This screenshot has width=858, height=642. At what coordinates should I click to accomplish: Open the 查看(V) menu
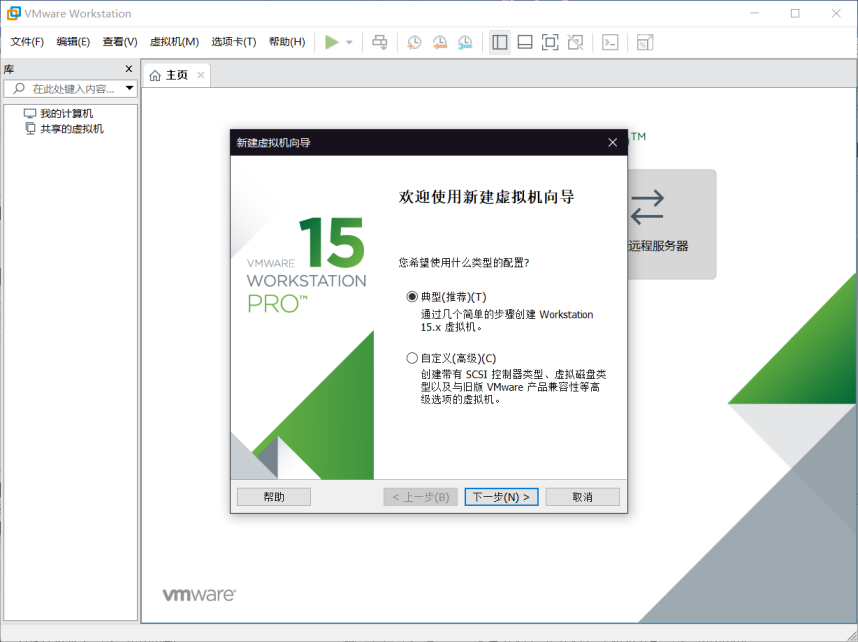point(119,42)
